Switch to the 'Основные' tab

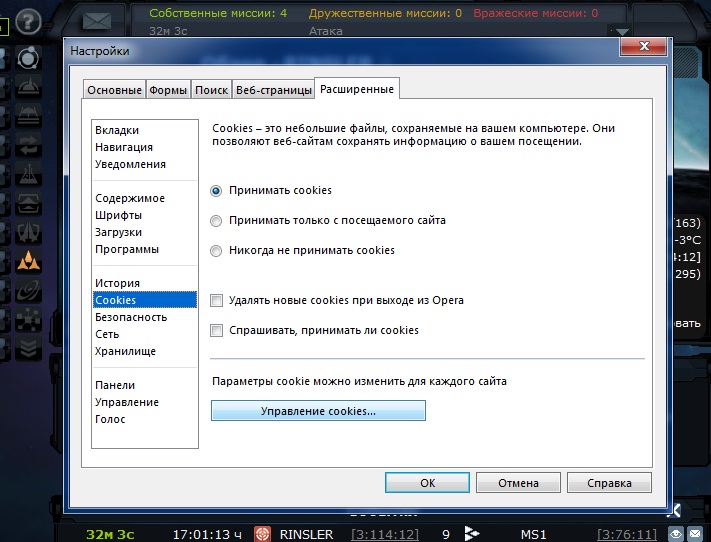tap(114, 90)
